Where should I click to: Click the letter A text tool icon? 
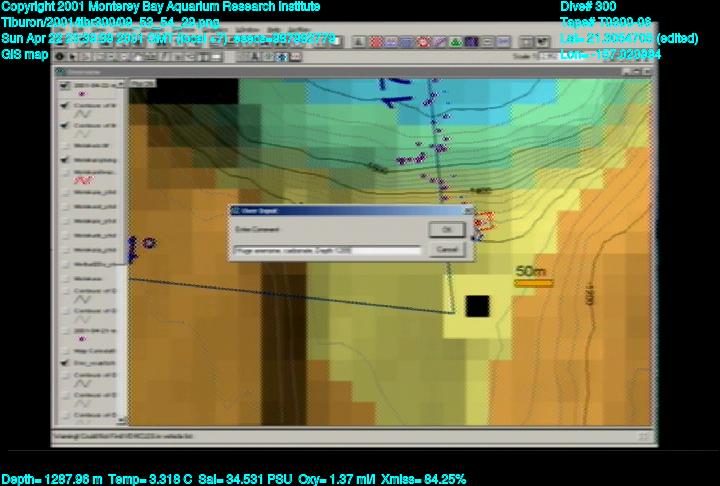(x=255, y=56)
